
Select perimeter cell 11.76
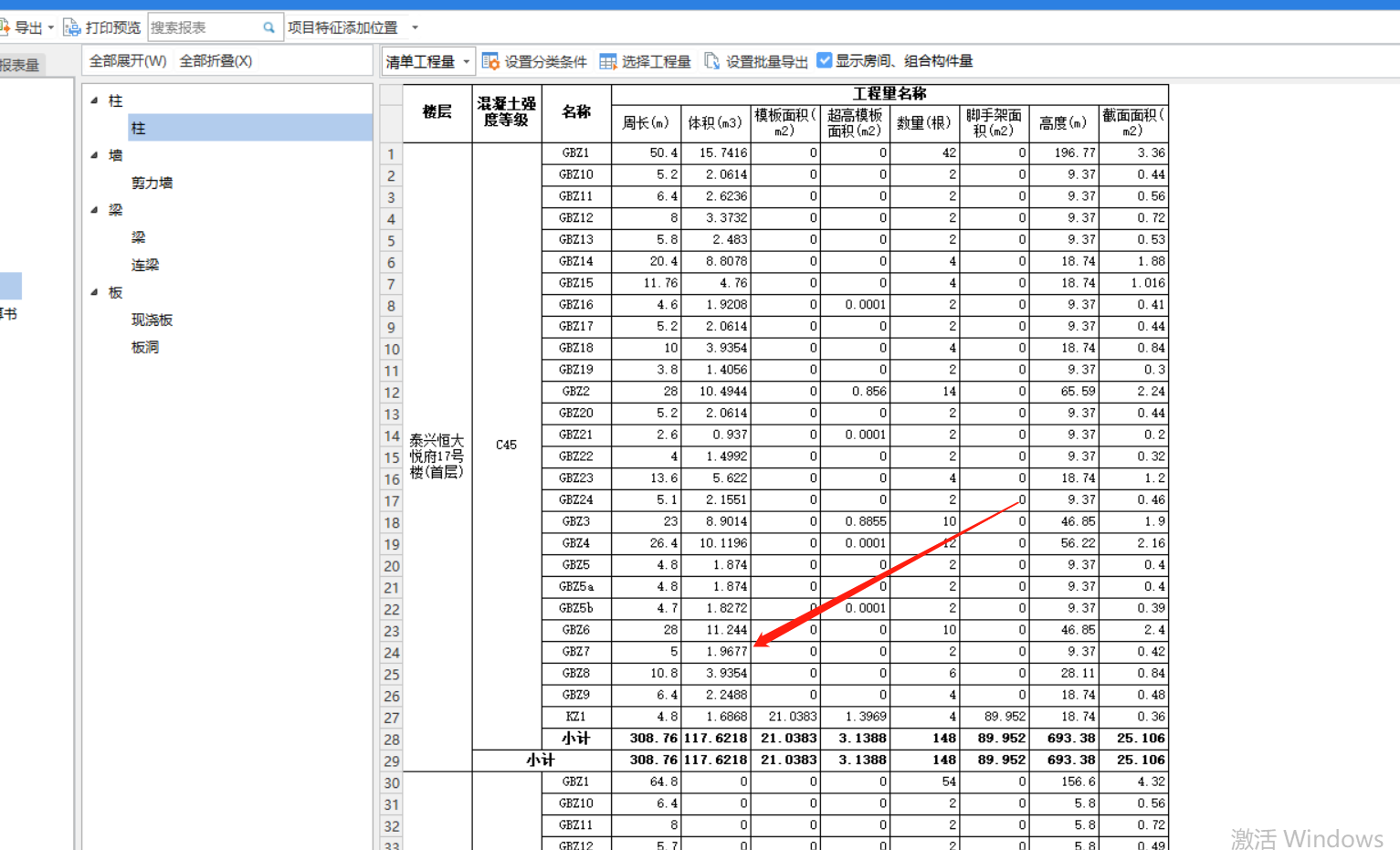(646, 283)
